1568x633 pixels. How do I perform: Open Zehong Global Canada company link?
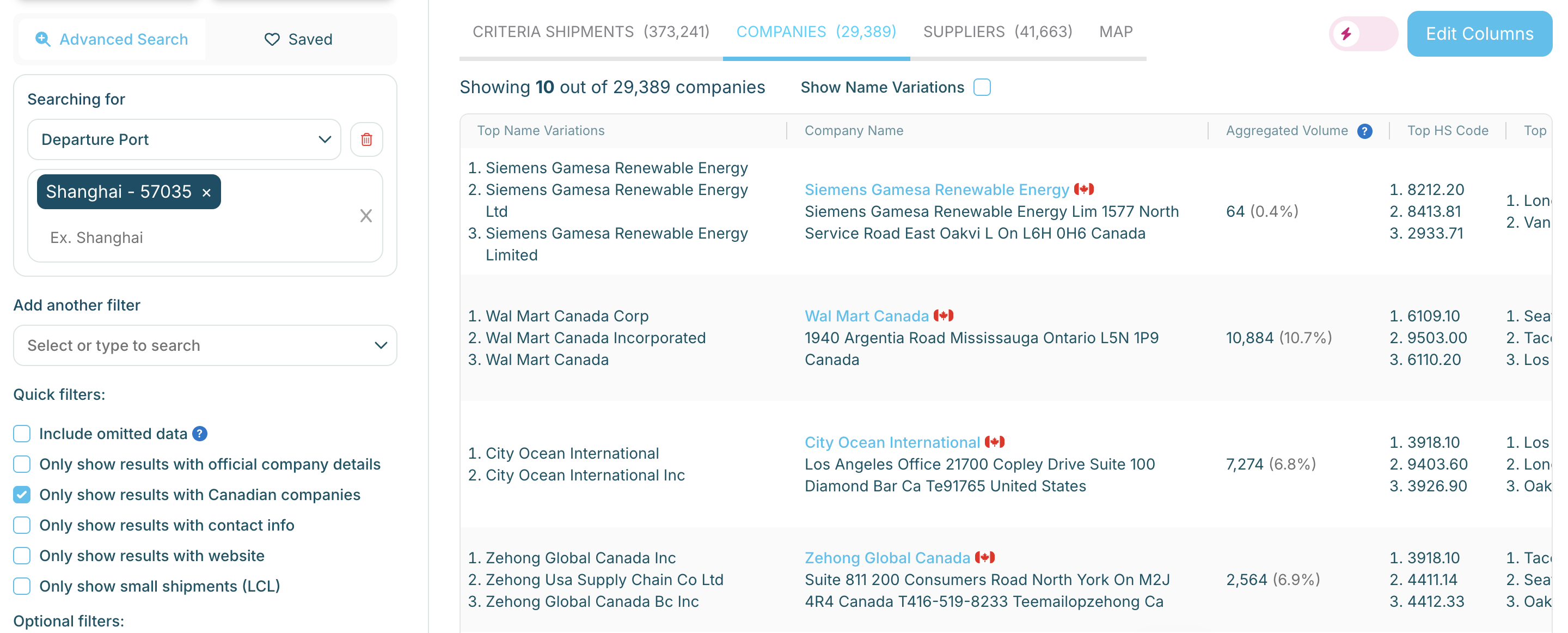coord(887,557)
